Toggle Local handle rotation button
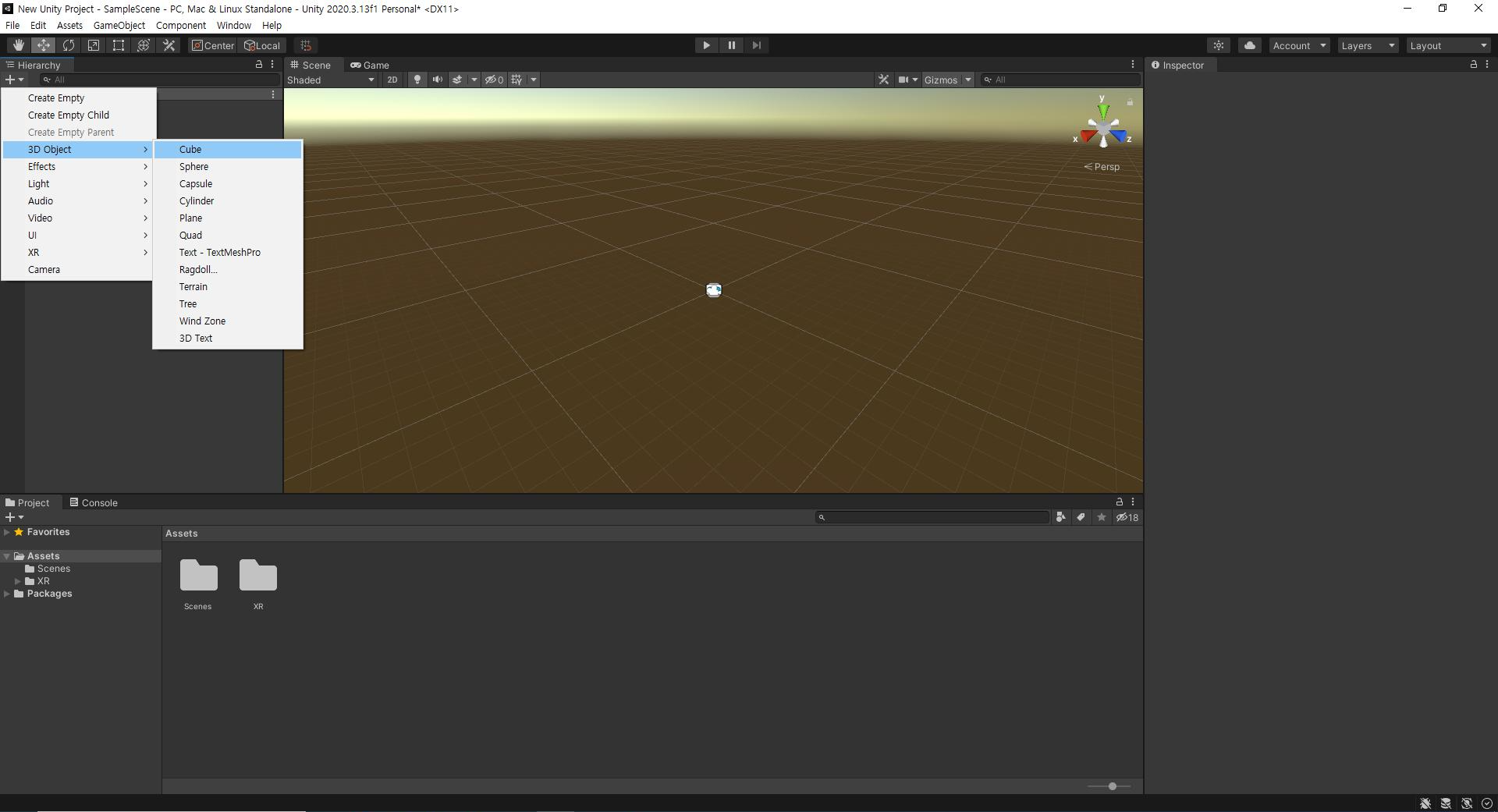This screenshot has width=1498, height=812. tap(262, 45)
